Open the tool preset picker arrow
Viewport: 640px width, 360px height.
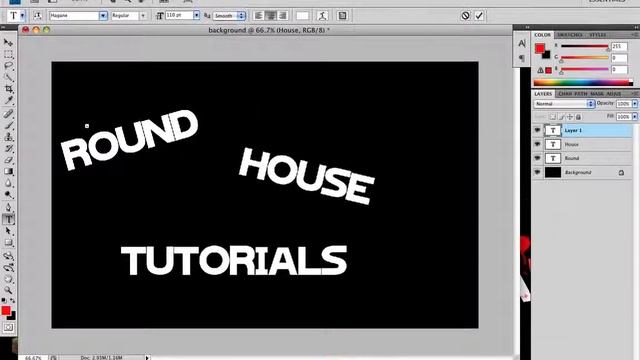click(22, 16)
